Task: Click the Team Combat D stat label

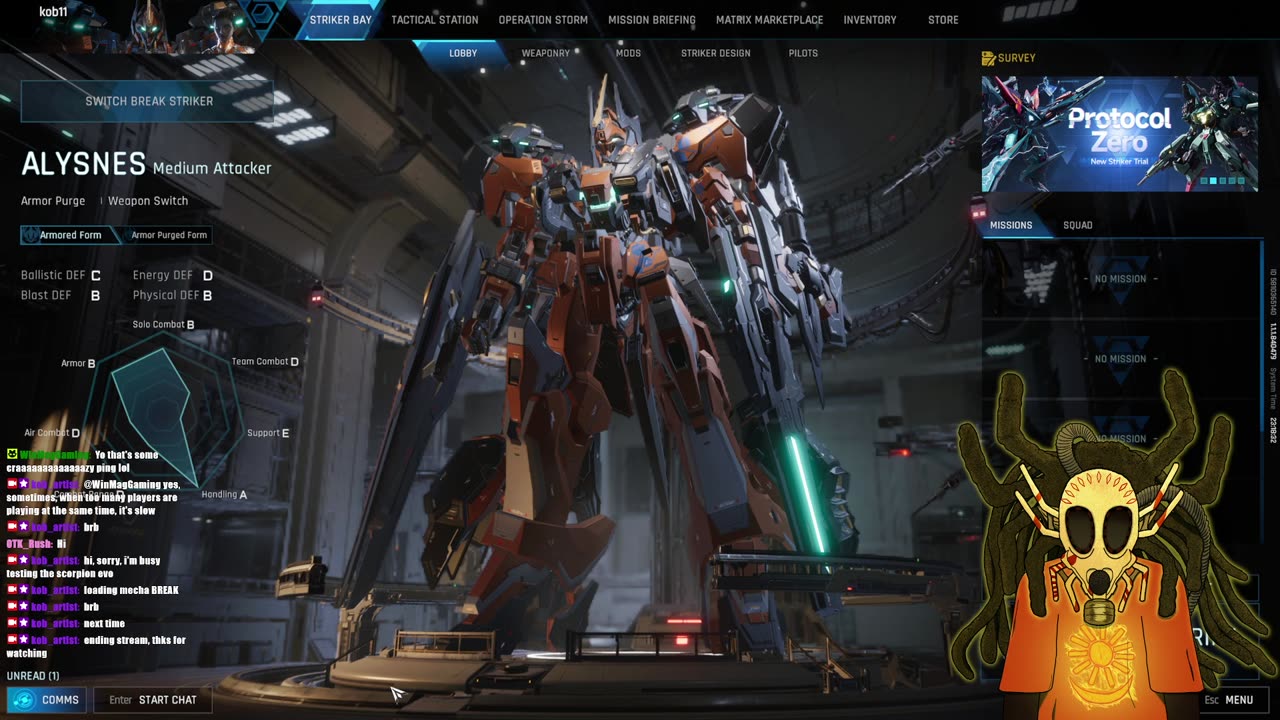Action: point(265,362)
